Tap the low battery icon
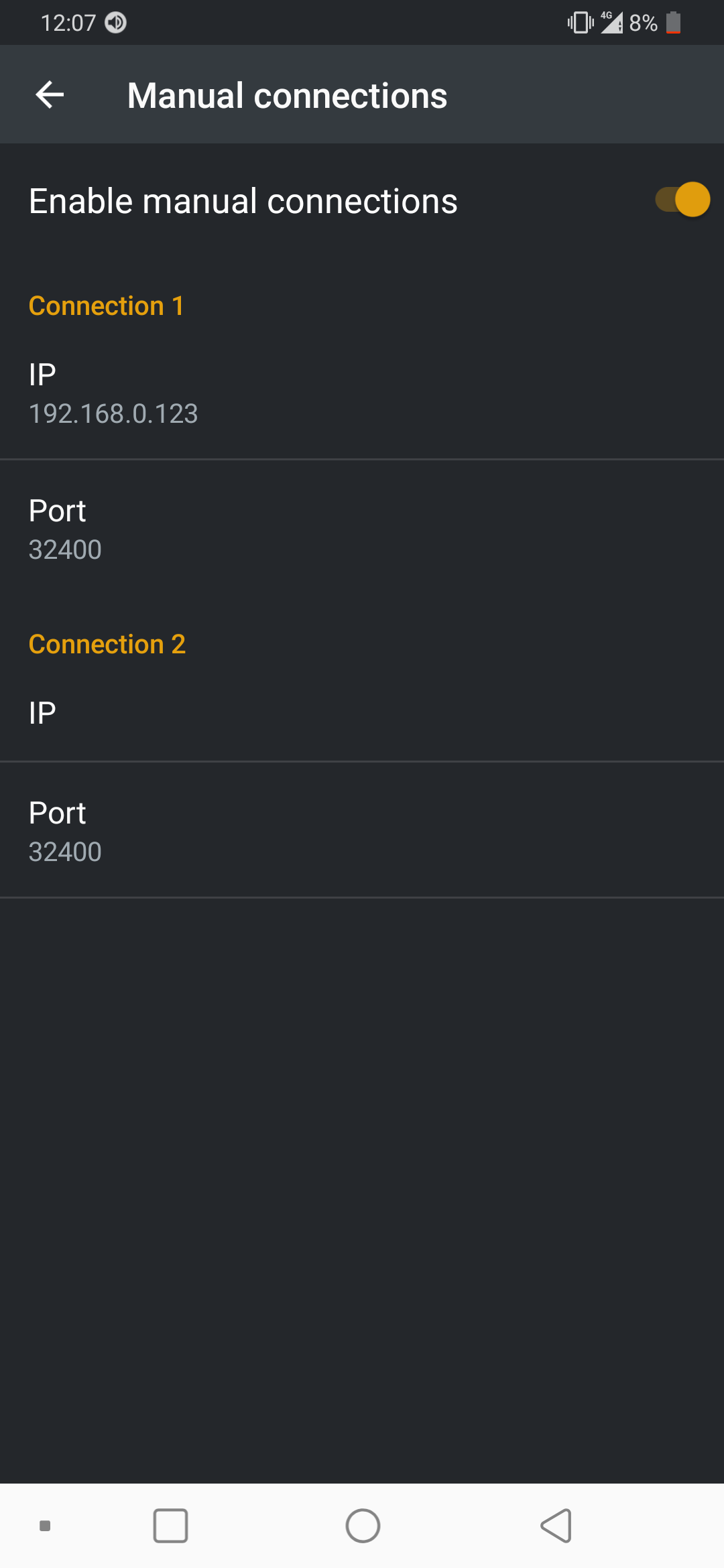This screenshot has width=724, height=1568. tap(674, 23)
